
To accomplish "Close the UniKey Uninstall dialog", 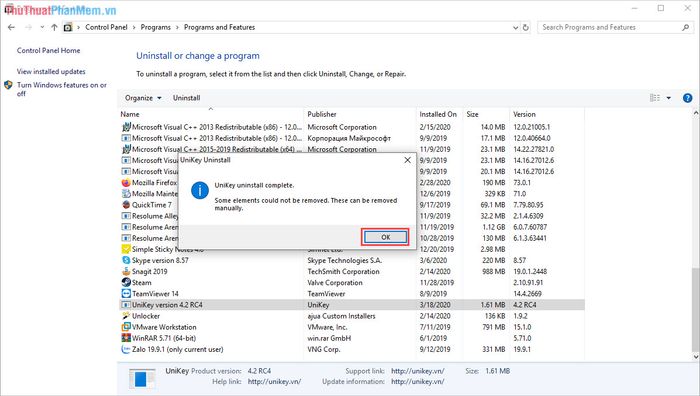I will click(x=407, y=160).
